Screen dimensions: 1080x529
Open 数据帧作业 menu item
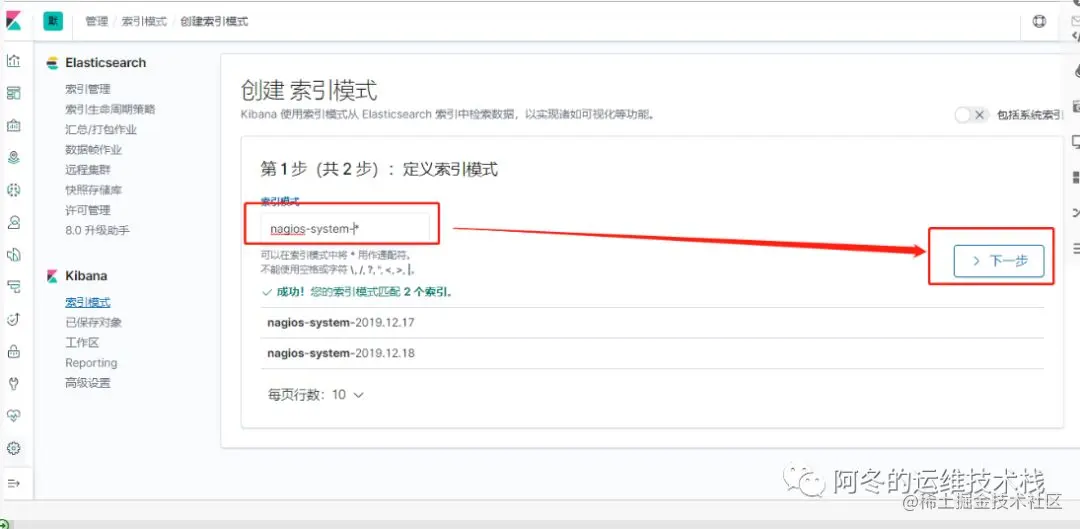point(93,149)
